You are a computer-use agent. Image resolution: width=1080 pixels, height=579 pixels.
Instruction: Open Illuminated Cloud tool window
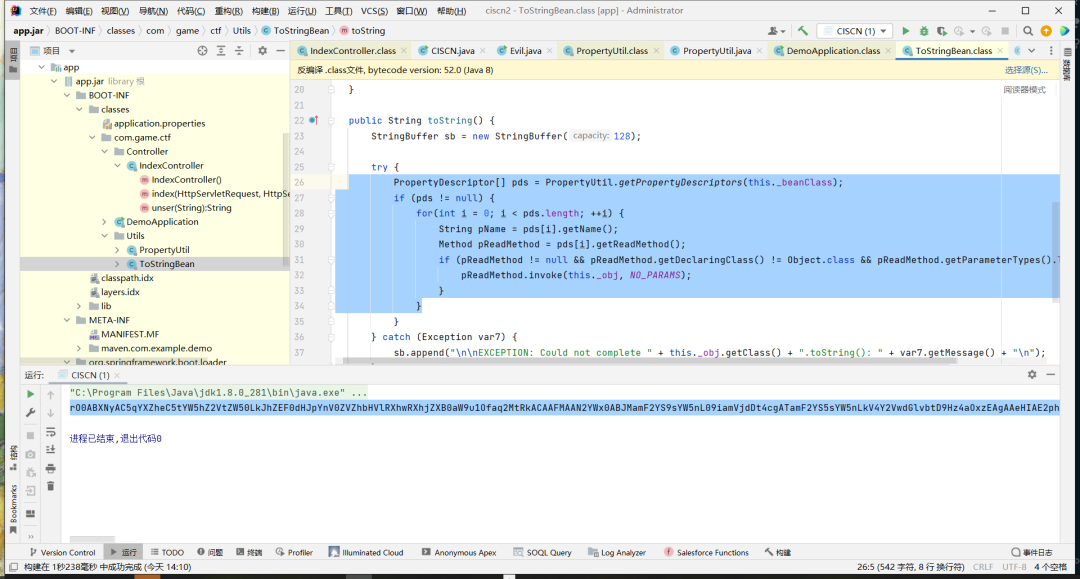point(366,552)
